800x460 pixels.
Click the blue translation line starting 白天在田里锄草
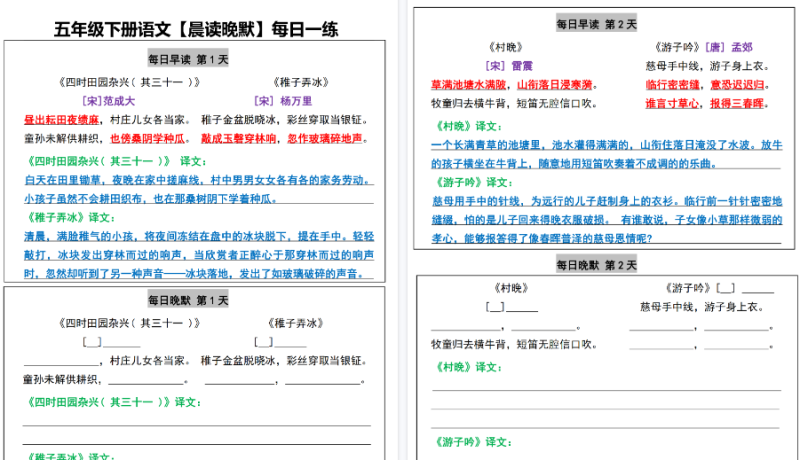[199, 180]
